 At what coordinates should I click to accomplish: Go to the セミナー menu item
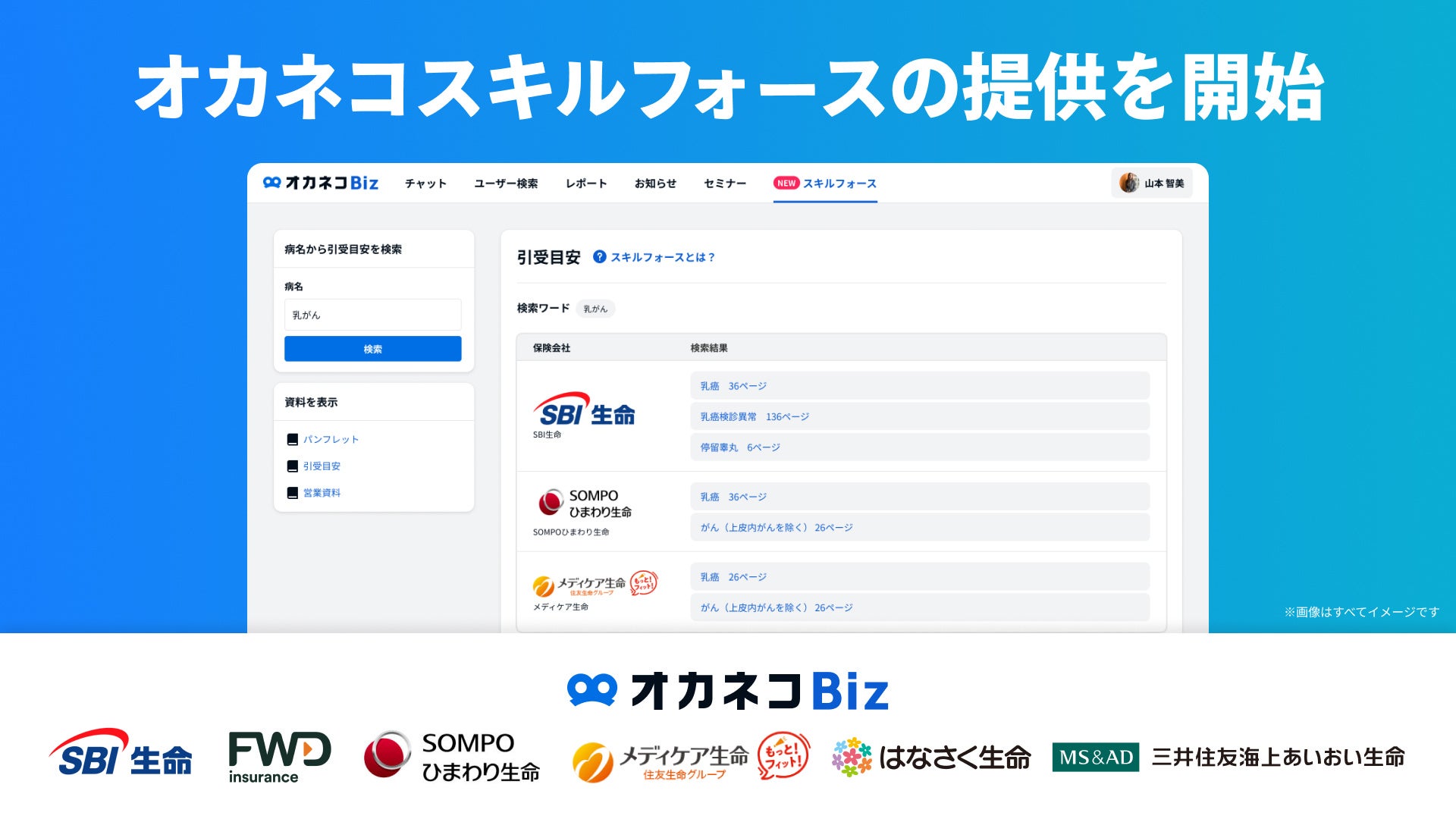(x=725, y=184)
